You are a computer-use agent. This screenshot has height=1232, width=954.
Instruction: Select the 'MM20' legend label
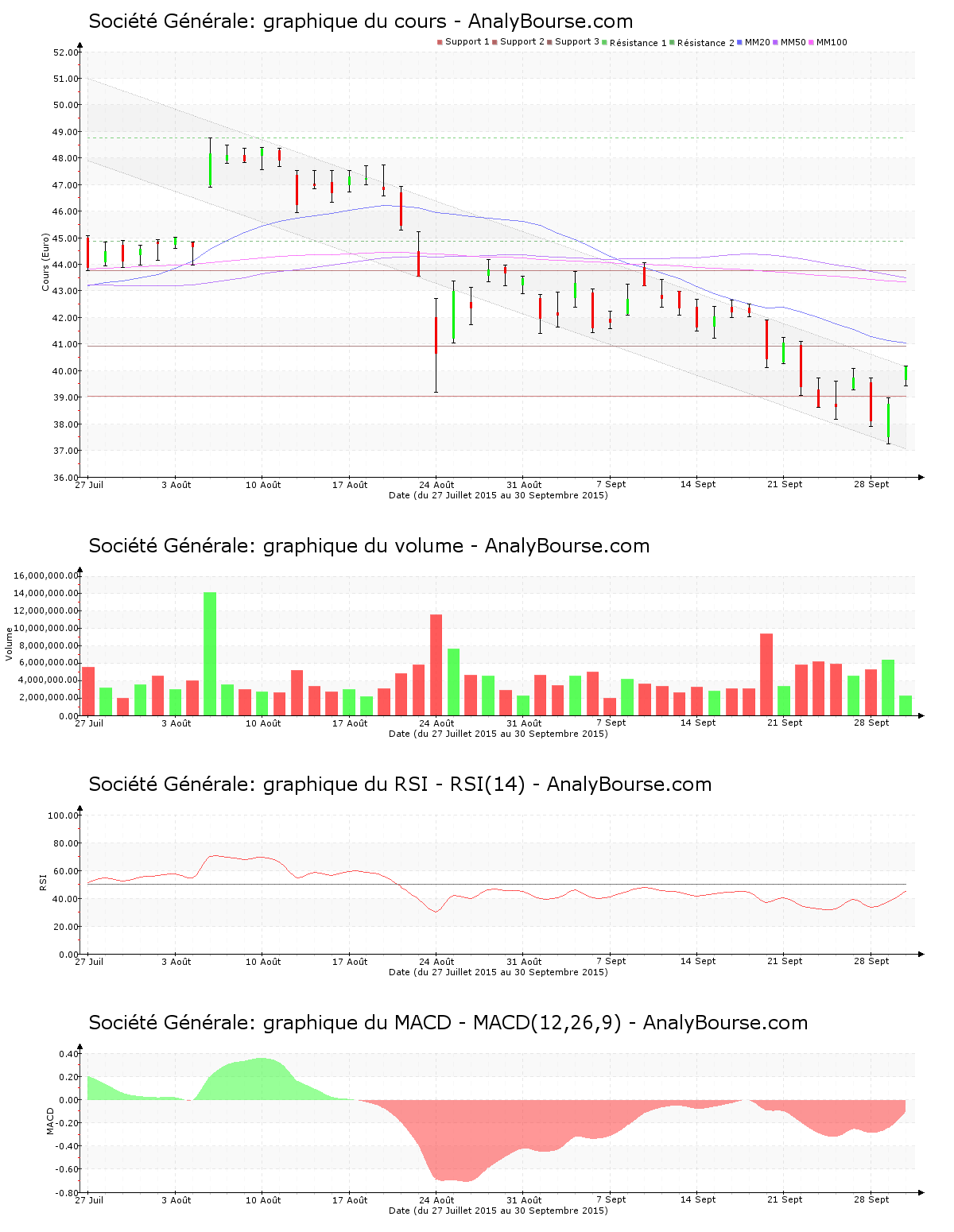tap(758, 42)
